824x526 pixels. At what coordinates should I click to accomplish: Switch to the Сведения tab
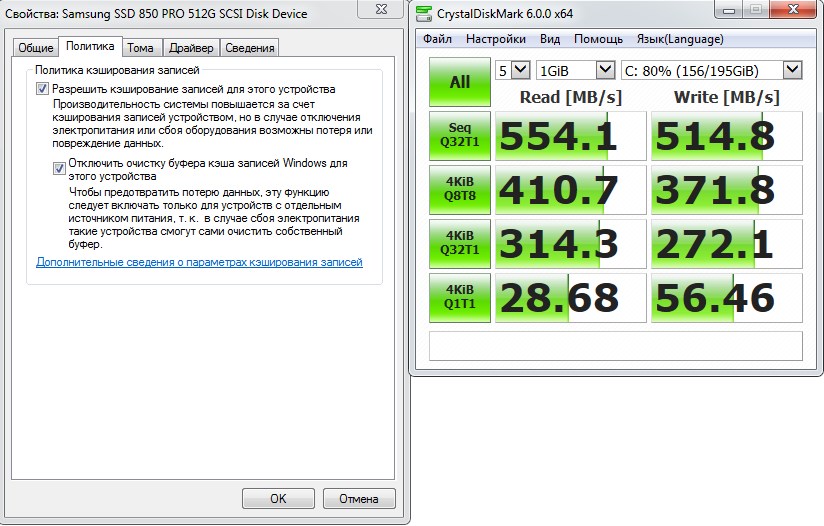[x=250, y=48]
